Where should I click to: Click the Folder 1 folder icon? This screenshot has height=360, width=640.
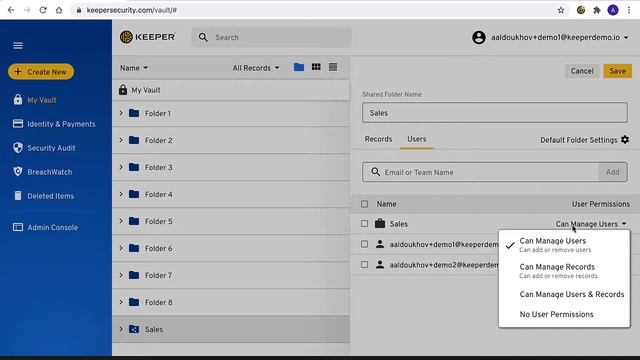pos(134,113)
